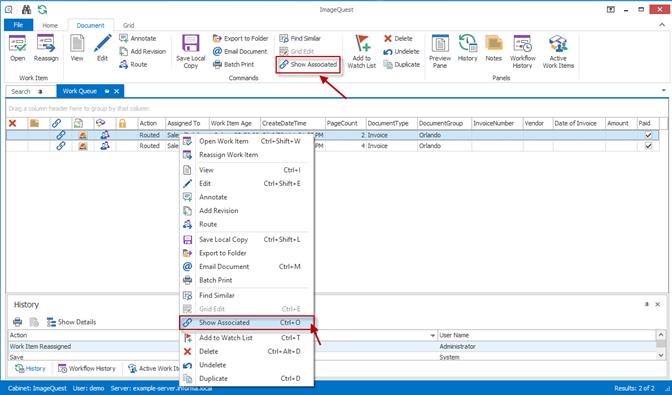Switch to the Home ribbon tab
This screenshot has height=395, width=672.
click(50, 25)
